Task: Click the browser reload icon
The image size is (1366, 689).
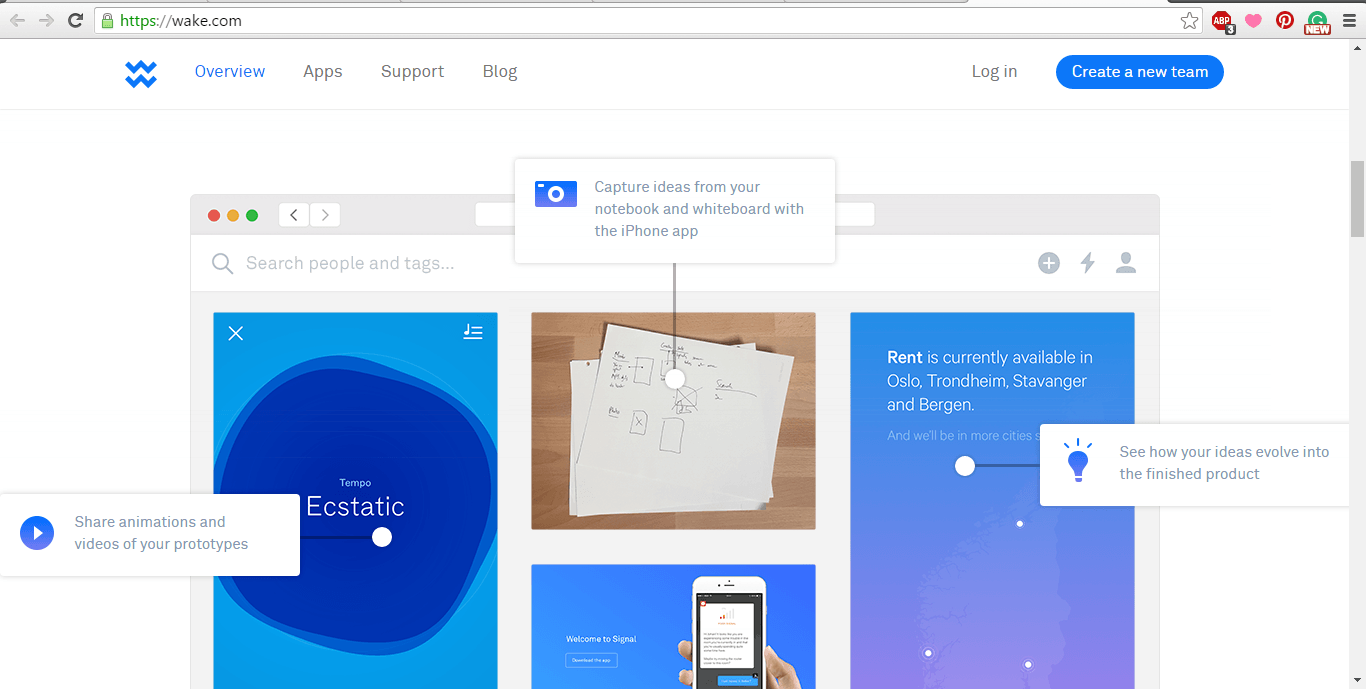Action: [75, 20]
